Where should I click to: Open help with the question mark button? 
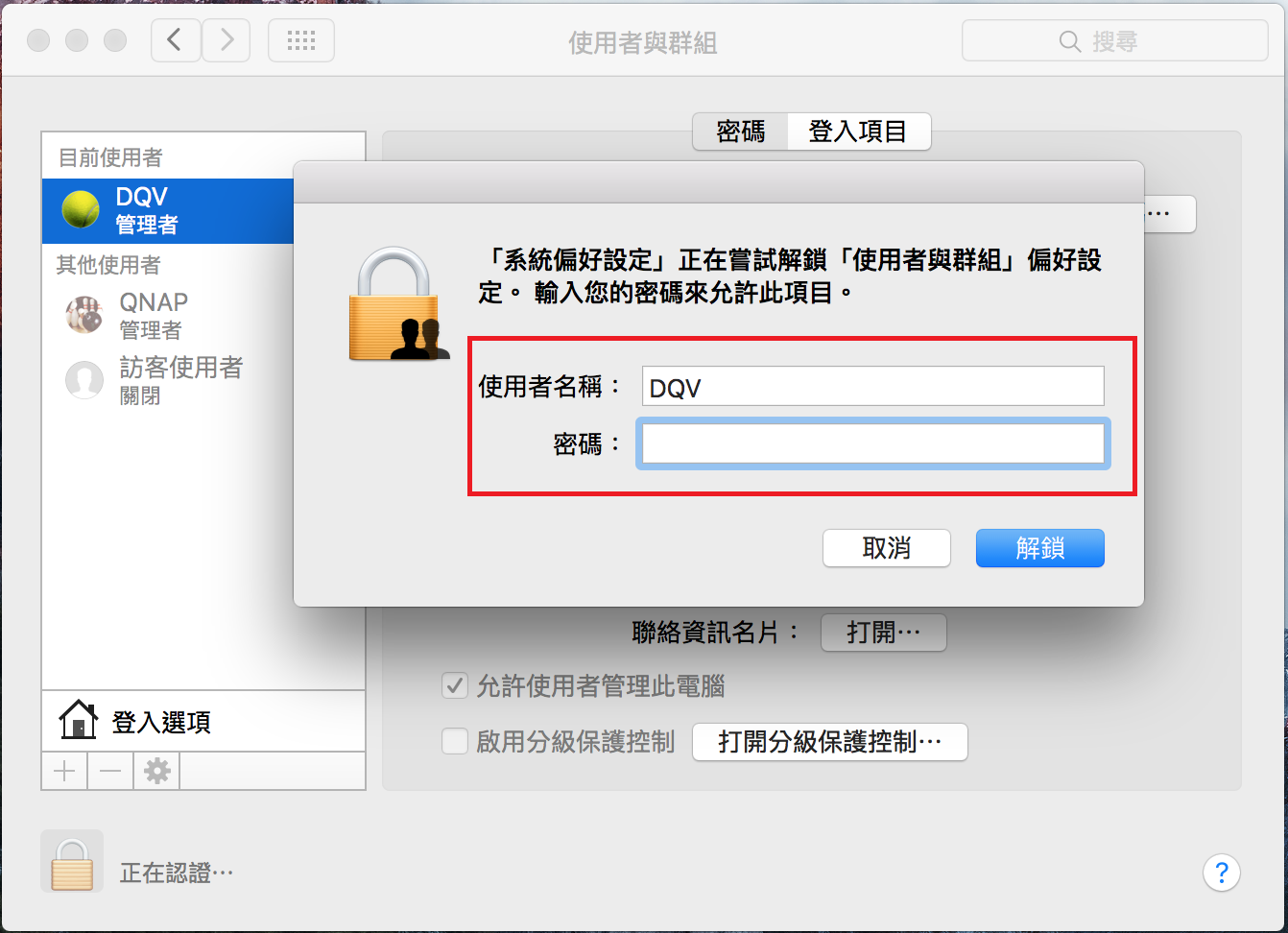(x=1221, y=873)
